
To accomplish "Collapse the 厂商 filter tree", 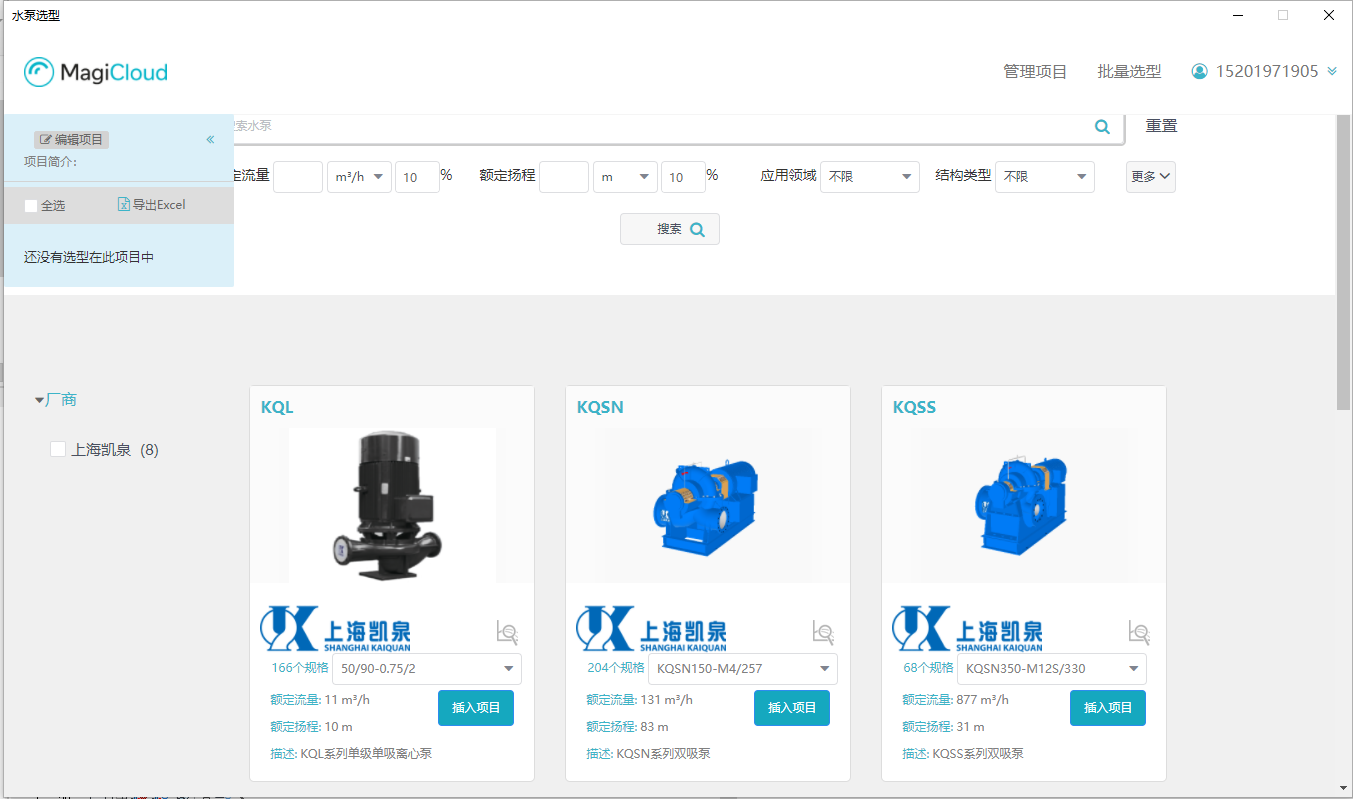I will [40, 400].
